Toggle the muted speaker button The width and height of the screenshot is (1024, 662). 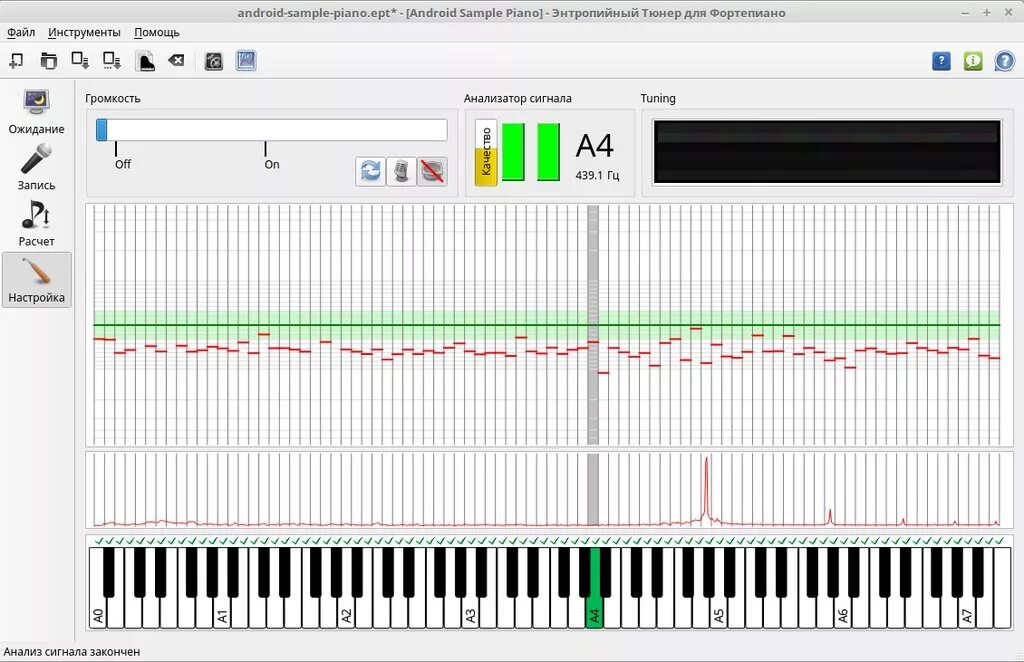pos(432,172)
